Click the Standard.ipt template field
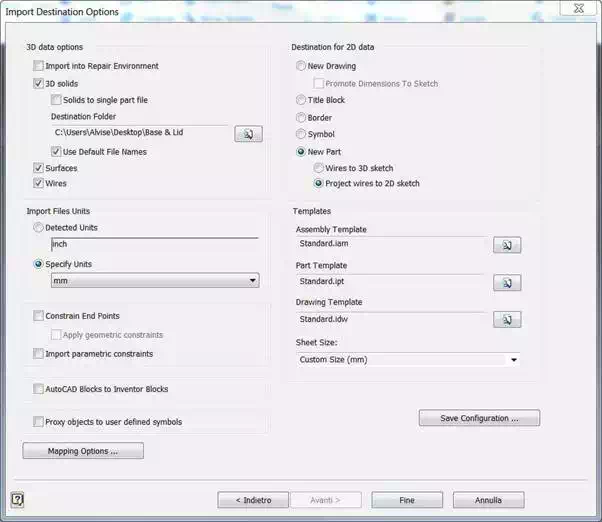The image size is (602, 522). coord(392,281)
